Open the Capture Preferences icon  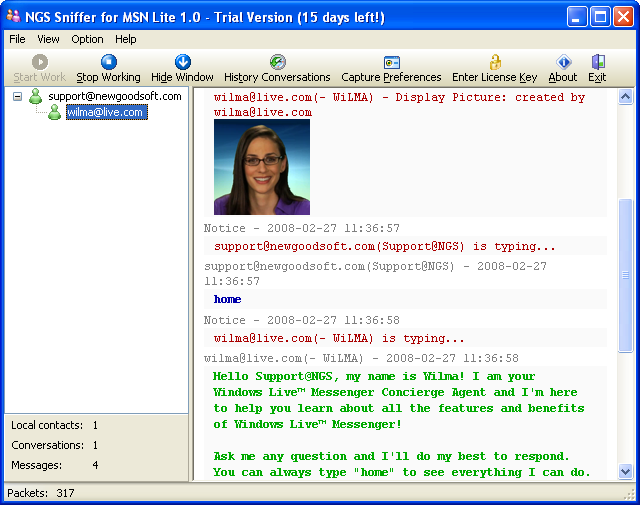391,62
